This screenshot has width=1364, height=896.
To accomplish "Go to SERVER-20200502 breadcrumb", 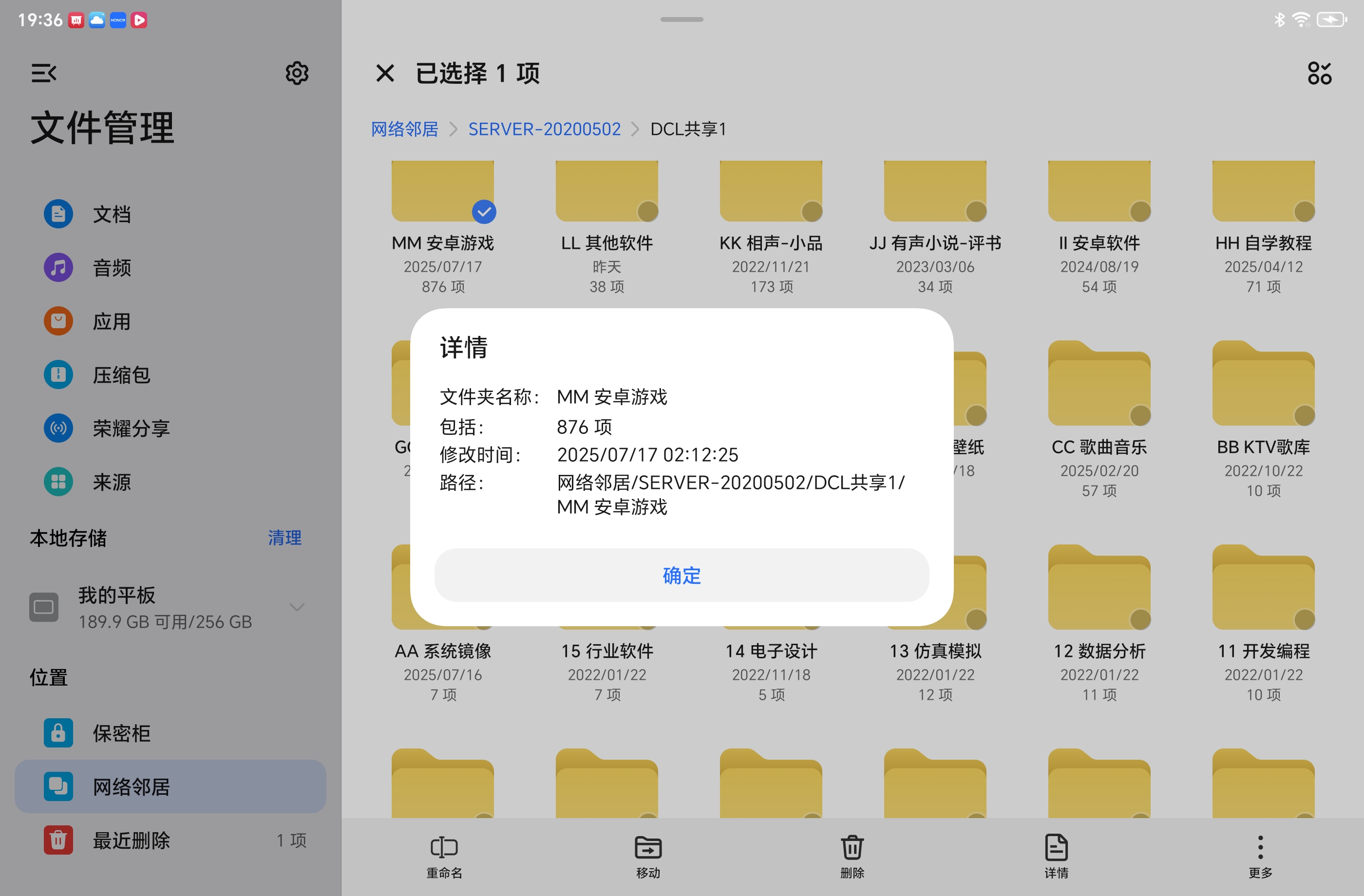I will pyautogui.click(x=545, y=130).
